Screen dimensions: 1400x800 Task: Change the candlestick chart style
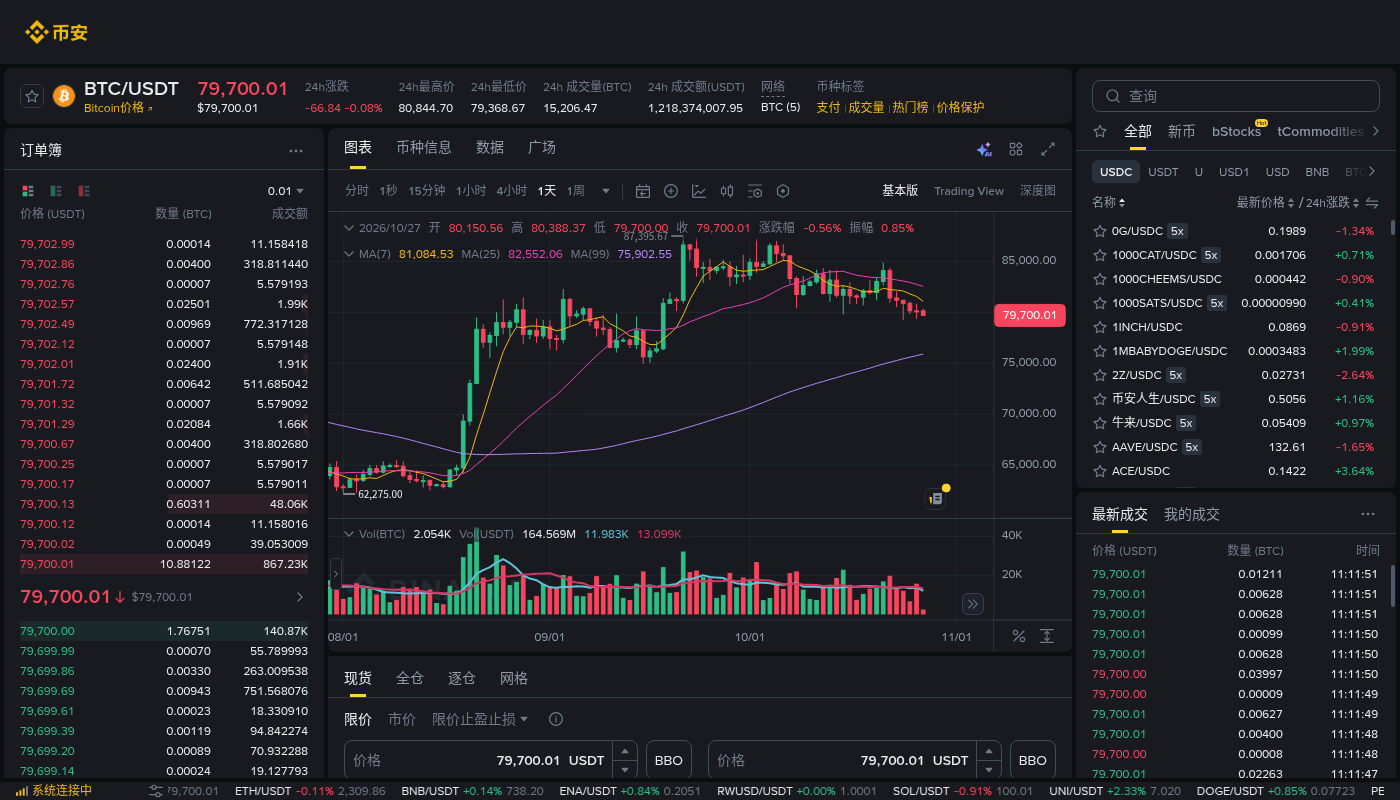point(727,191)
